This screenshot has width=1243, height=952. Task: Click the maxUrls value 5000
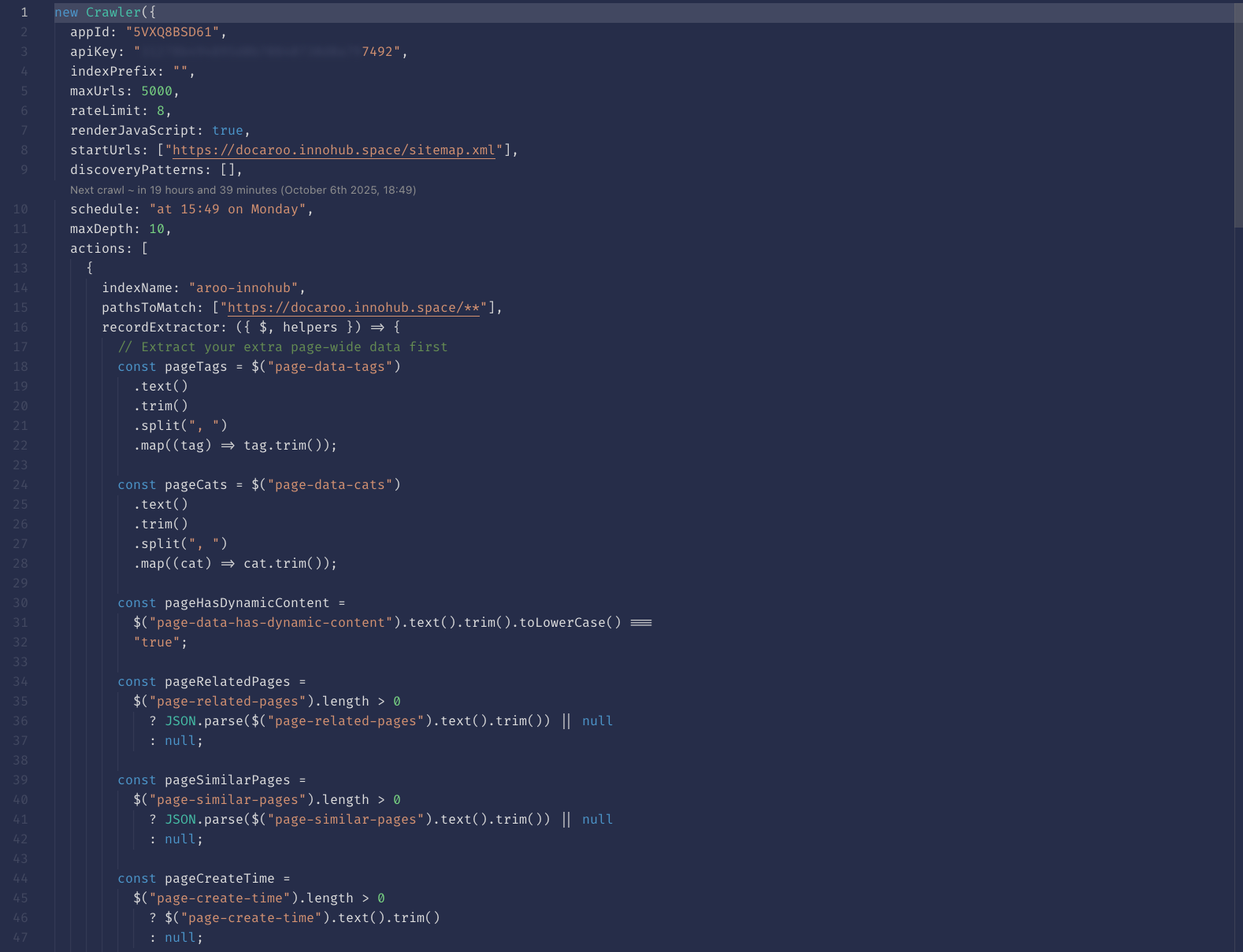pyautogui.click(x=157, y=91)
